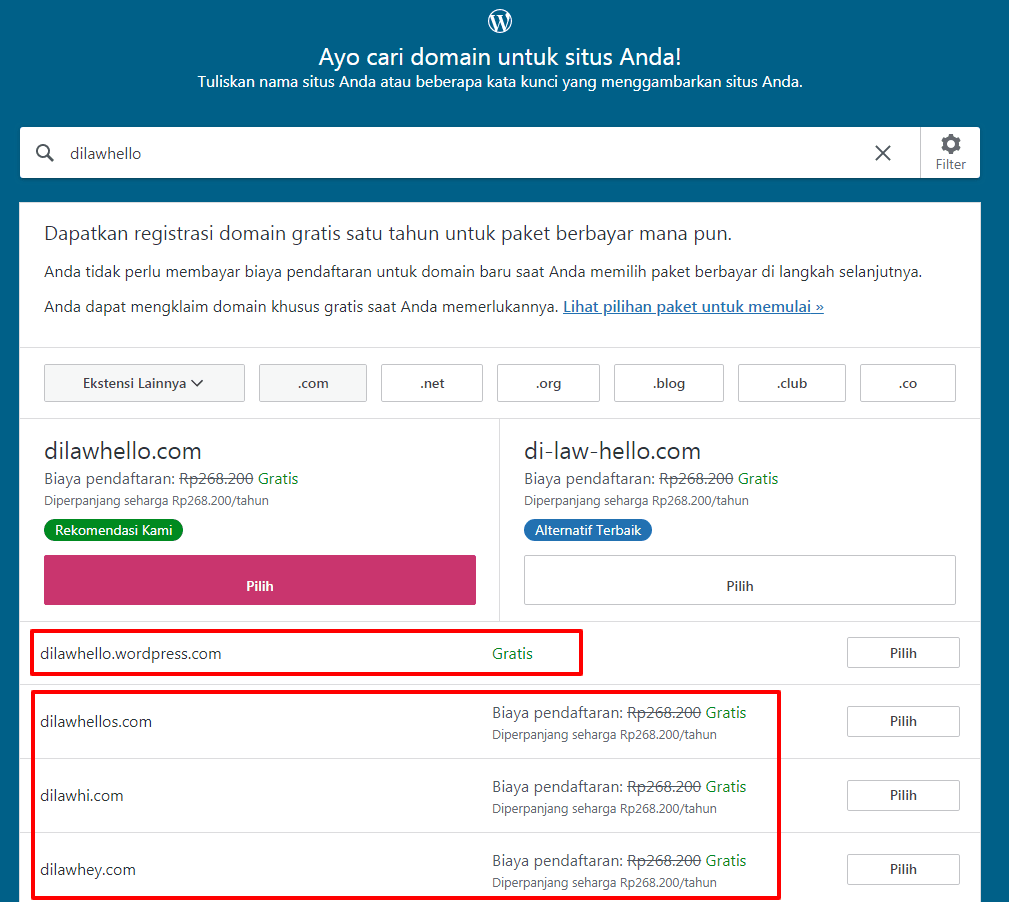
Task: Choose Pilih for dilawhey.com
Action: click(x=903, y=869)
